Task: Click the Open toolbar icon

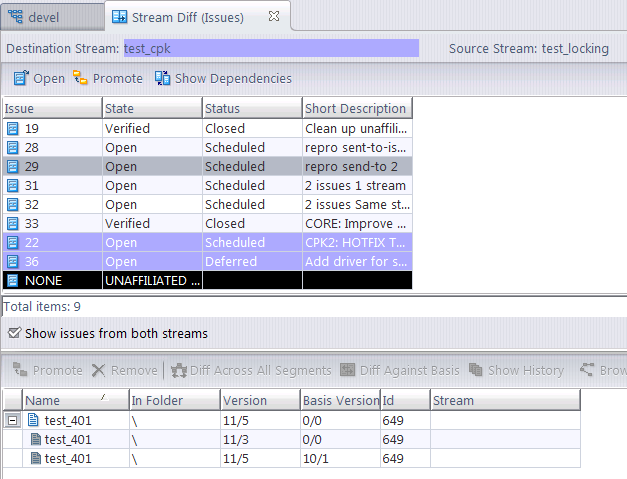Action: pyautogui.click(x=21, y=78)
